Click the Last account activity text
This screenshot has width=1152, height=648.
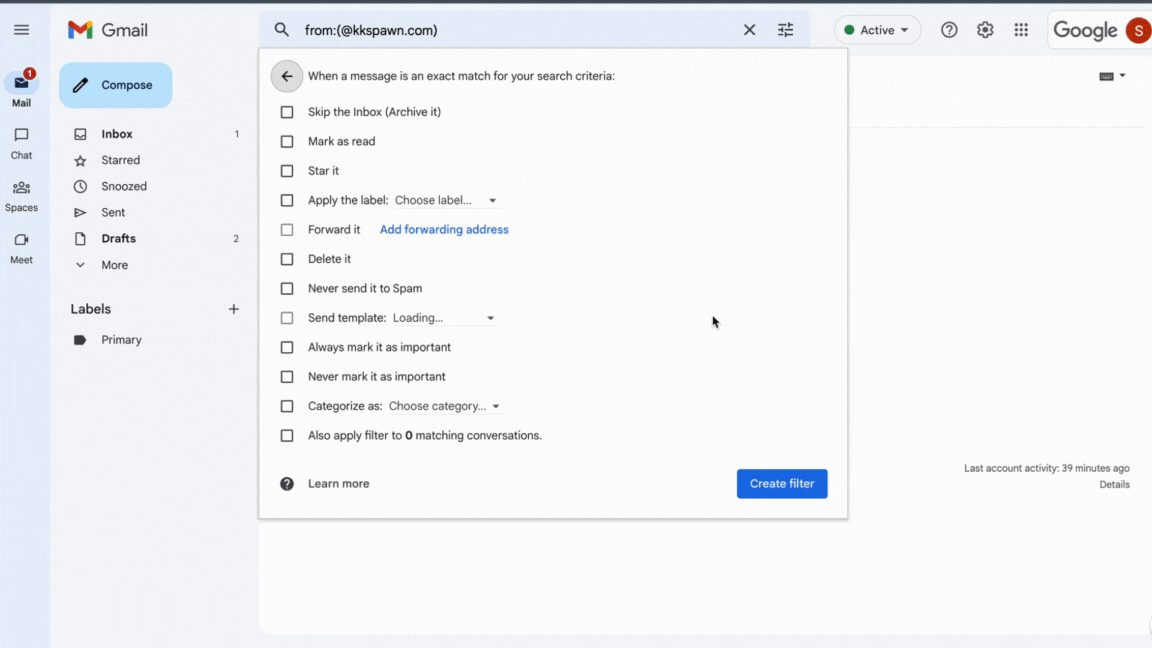[1047, 468]
